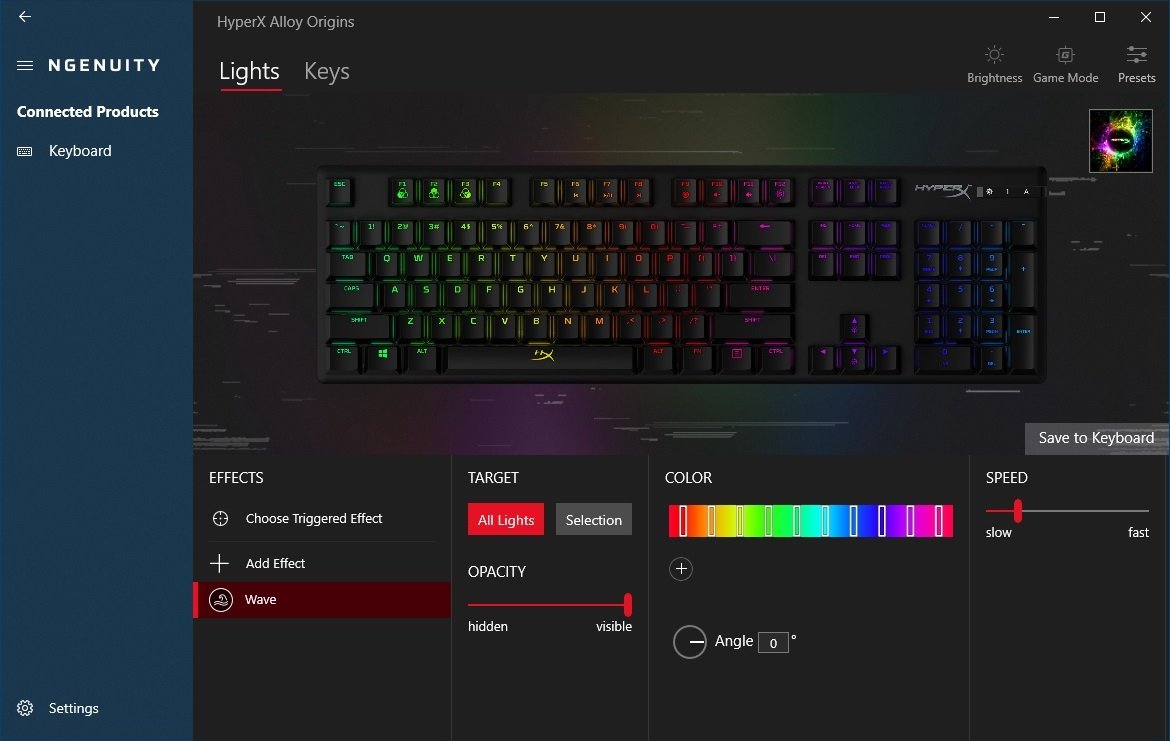Click the Angle dial control
Viewport: 1170px width, 741px height.
click(689, 642)
